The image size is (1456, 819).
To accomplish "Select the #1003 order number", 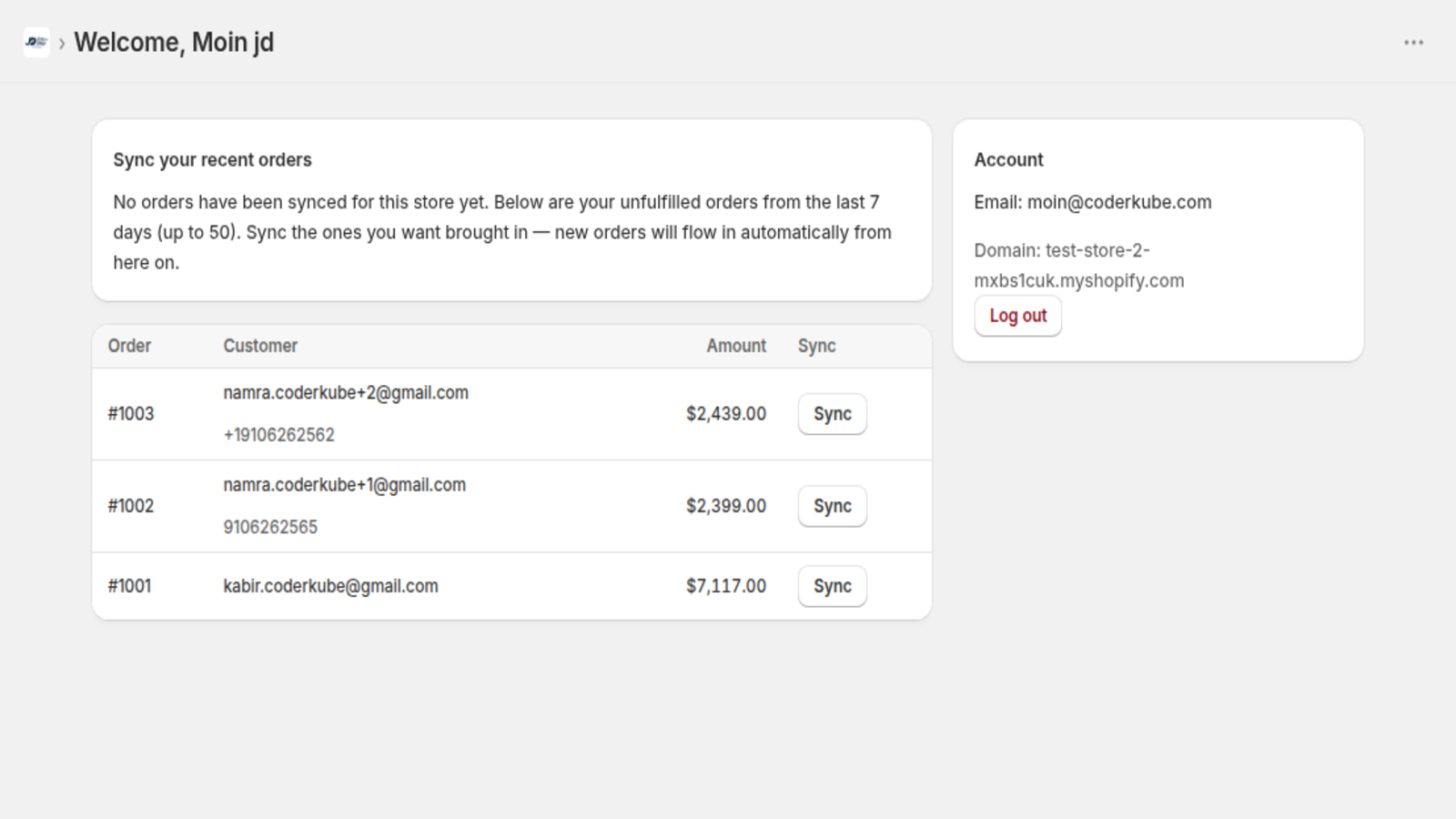I will 131,414.
